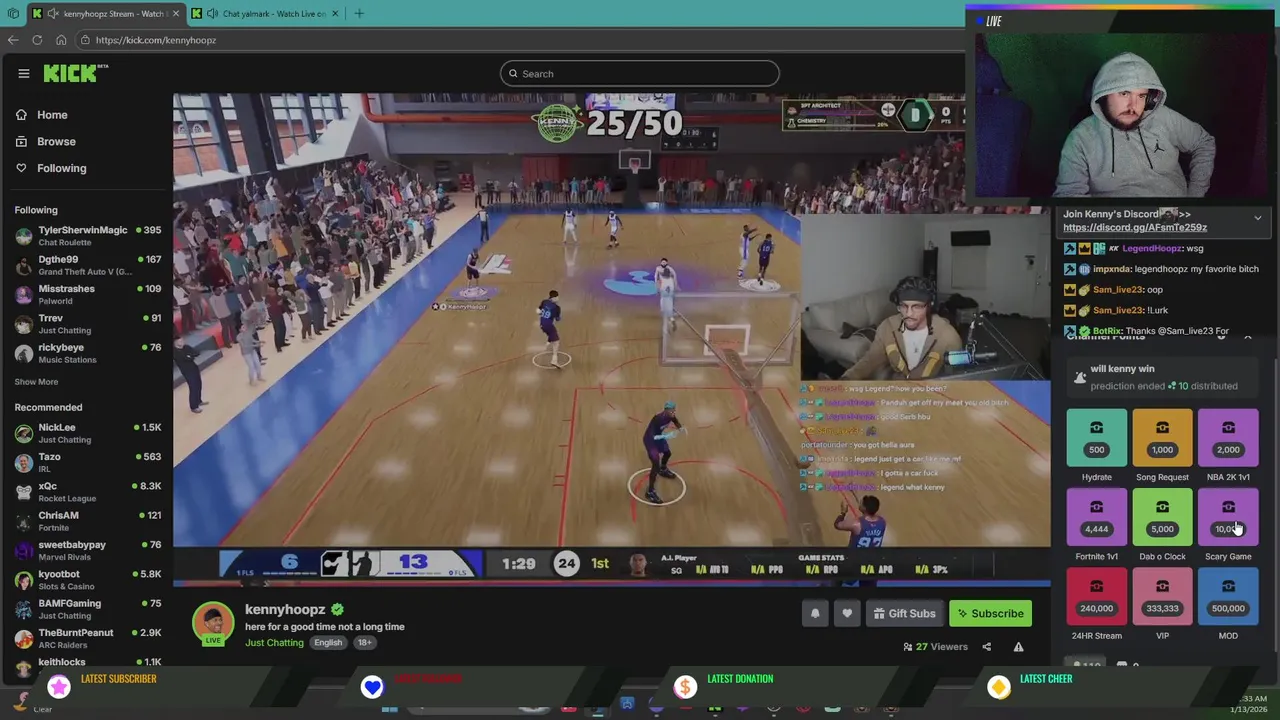Click the green Subscribe button
The image size is (1280, 720).
pyautogui.click(x=988, y=614)
